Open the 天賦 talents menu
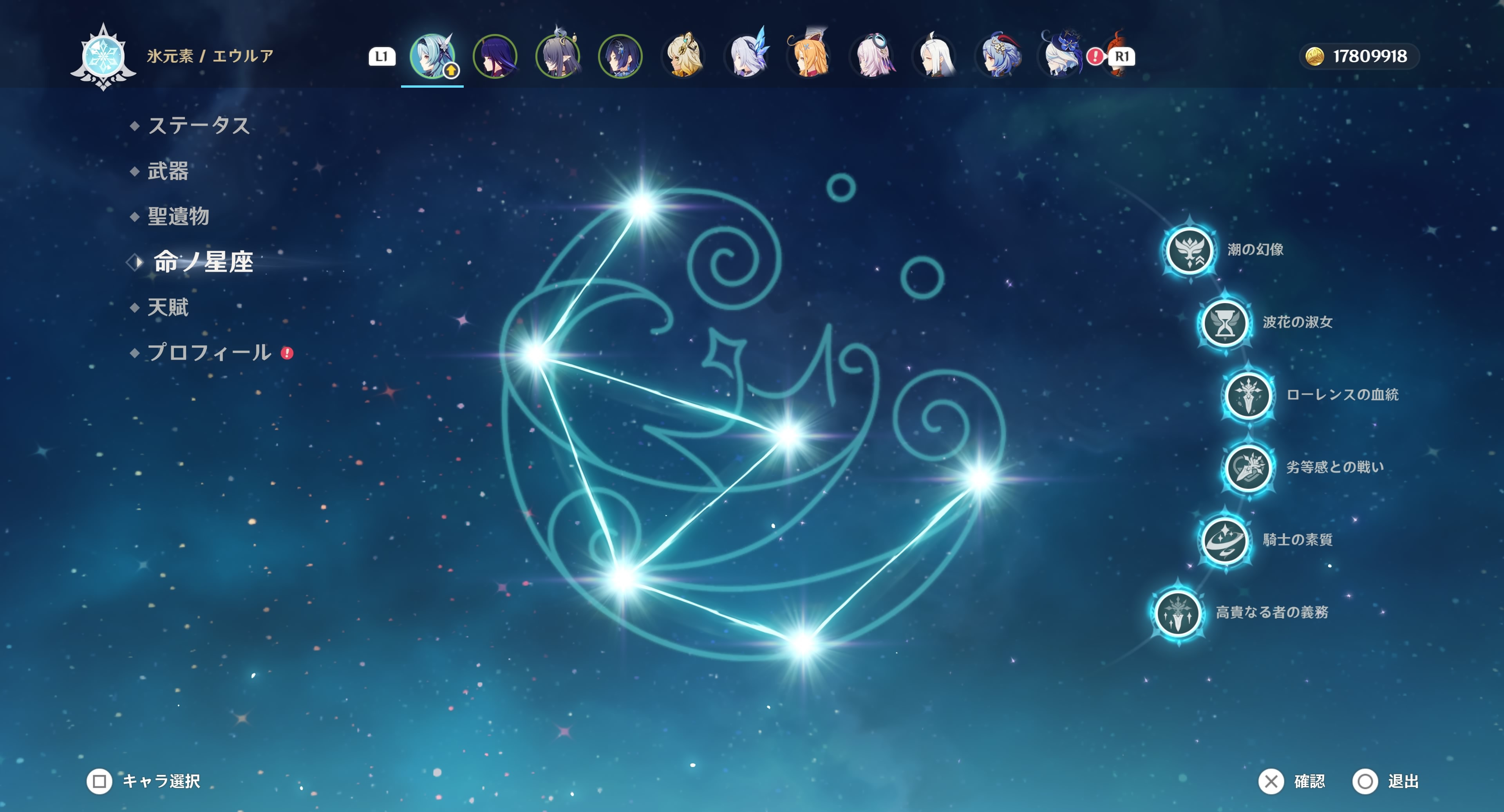The height and width of the screenshot is (812, 1504). [x=168, y=308]
